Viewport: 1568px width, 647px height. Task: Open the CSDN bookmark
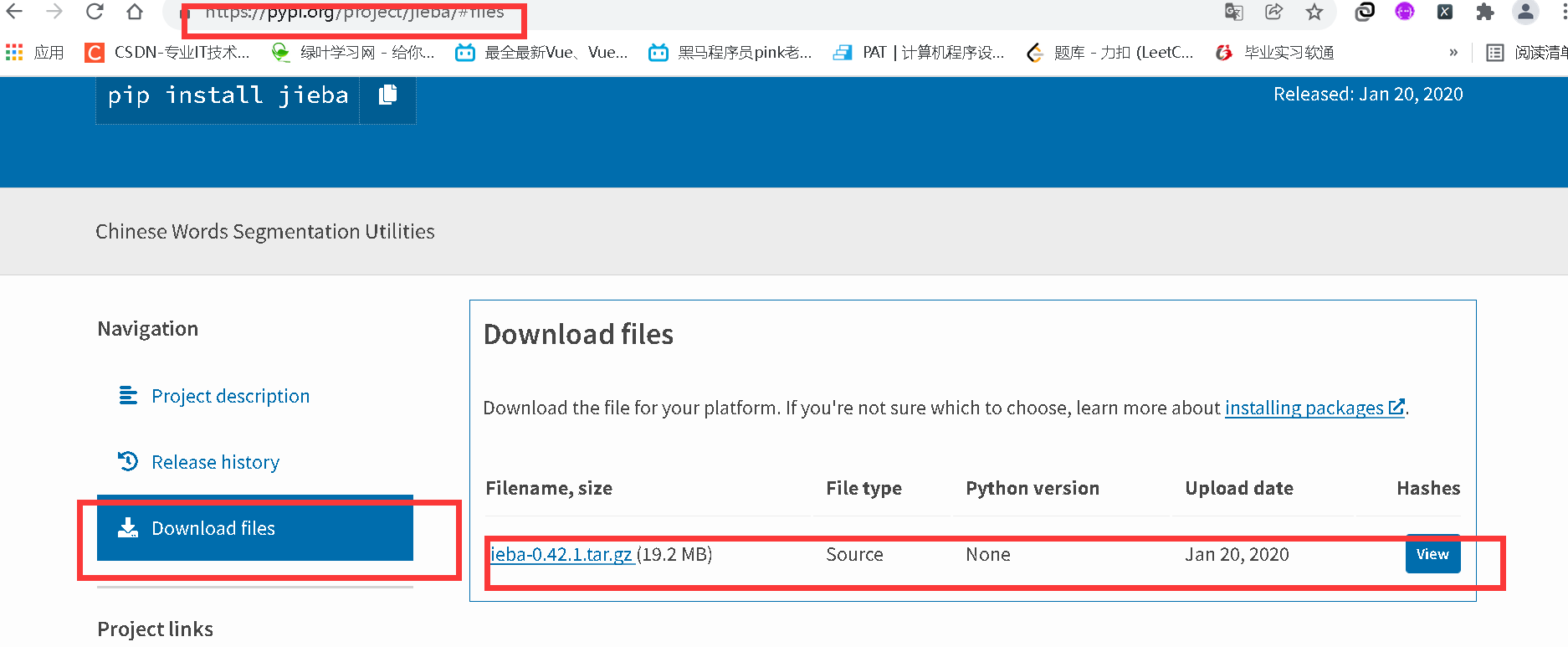[168, 53]
